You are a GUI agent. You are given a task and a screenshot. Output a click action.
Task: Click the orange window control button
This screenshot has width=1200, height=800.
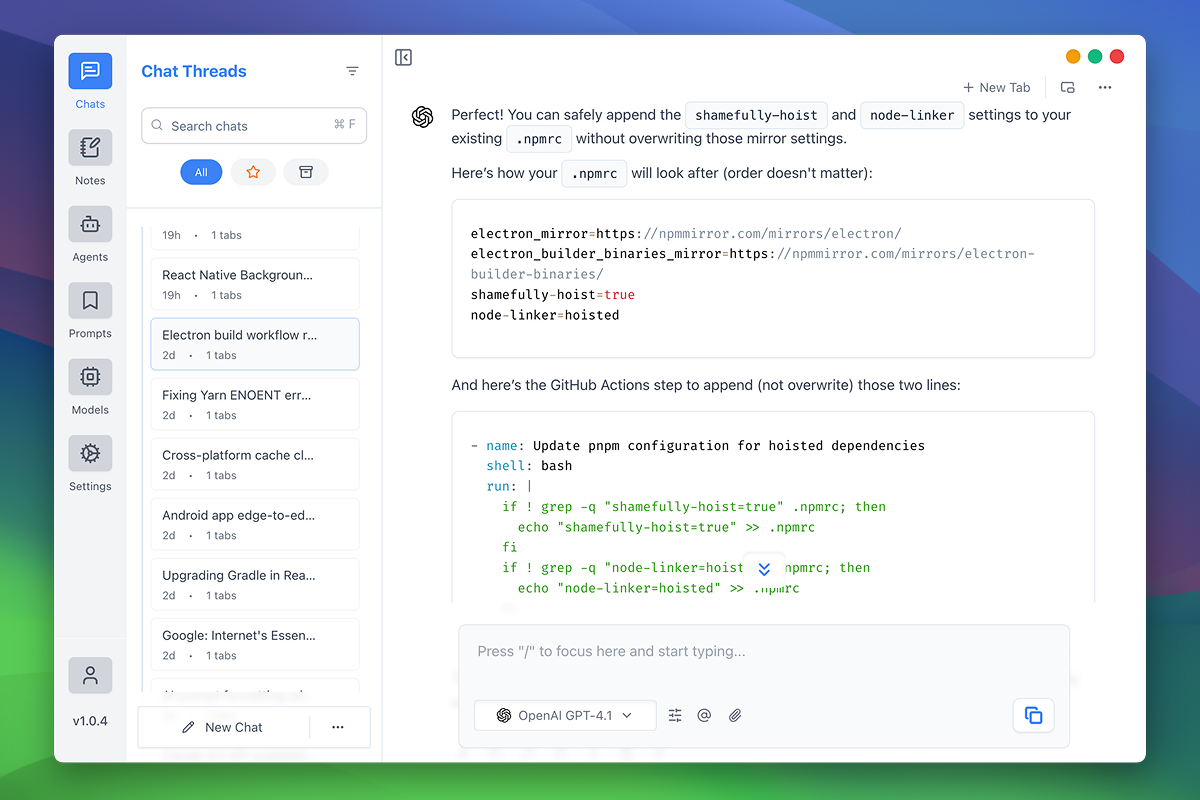tap(1073, 57)
